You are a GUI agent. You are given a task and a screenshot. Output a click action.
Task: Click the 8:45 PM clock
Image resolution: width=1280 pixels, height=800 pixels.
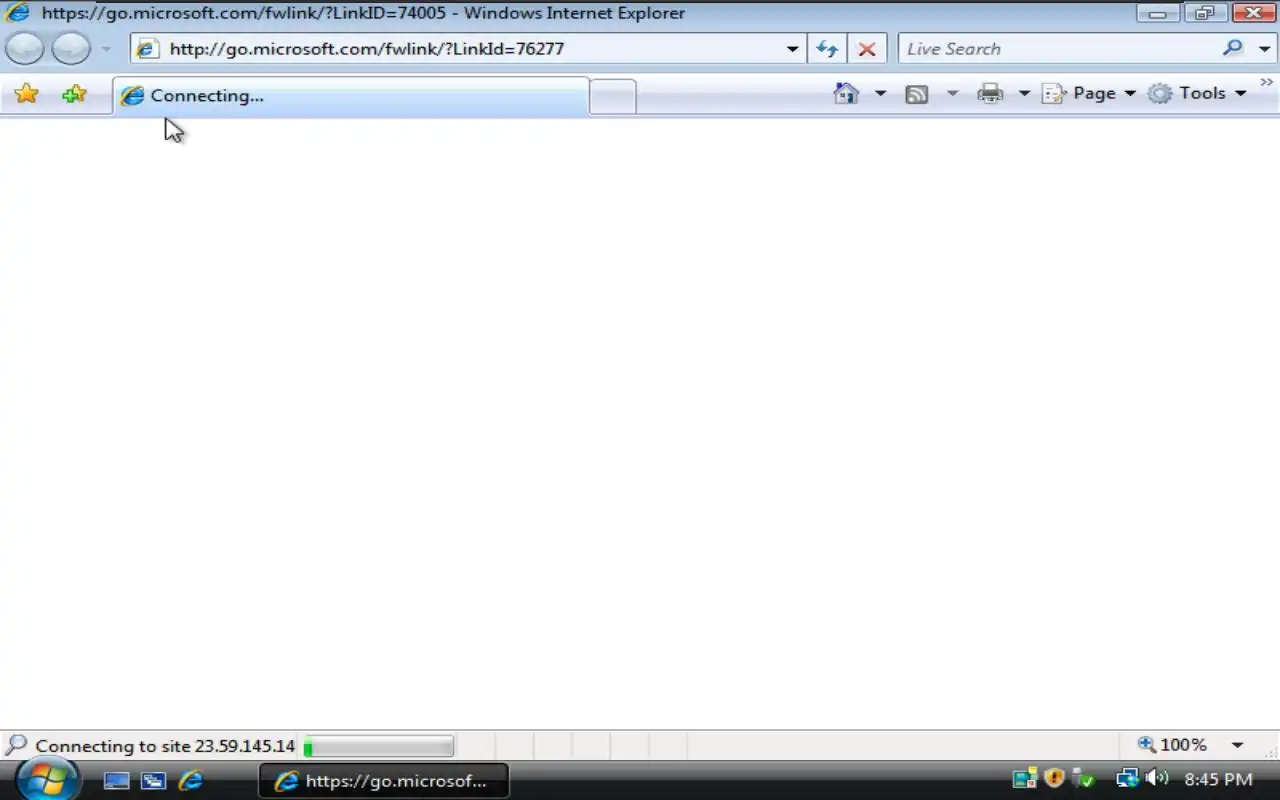coord(1218,779)
